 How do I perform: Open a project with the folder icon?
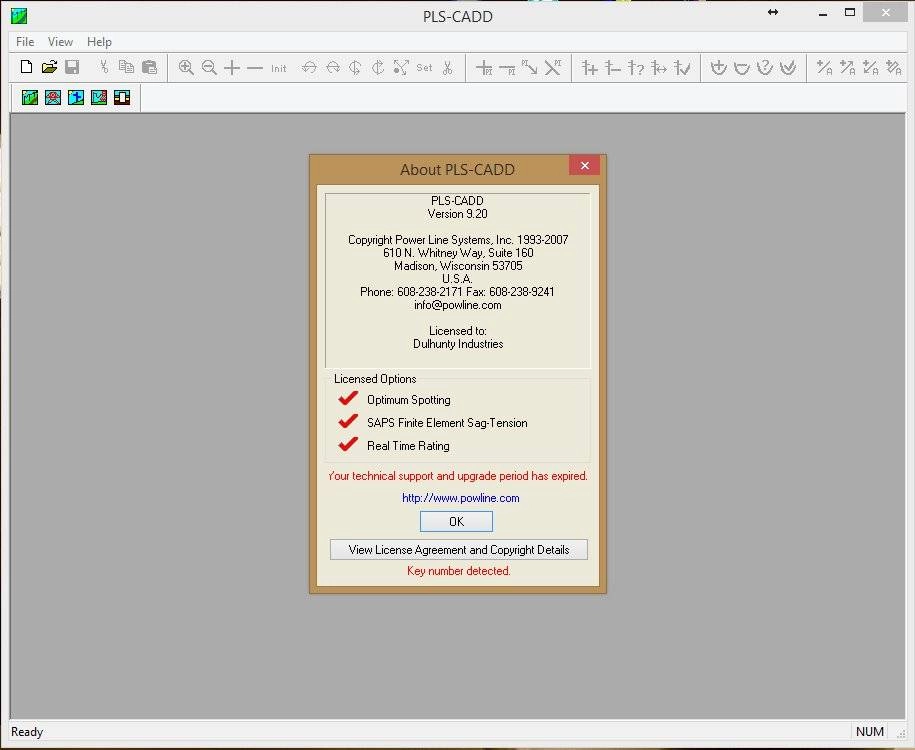click(50, 67)
